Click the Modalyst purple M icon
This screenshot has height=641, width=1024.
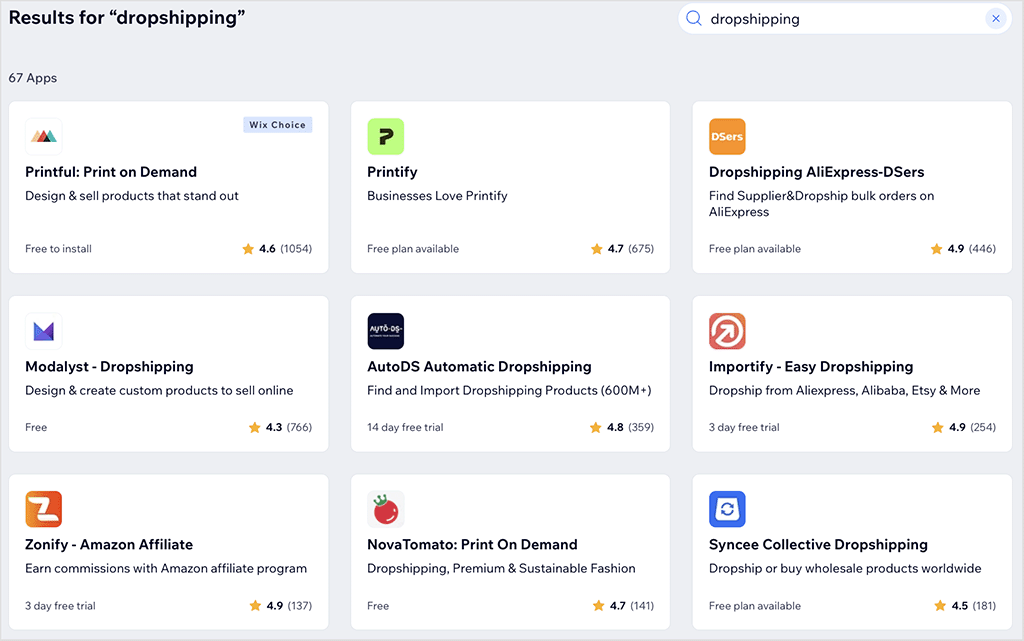click(x=44, y=331)
